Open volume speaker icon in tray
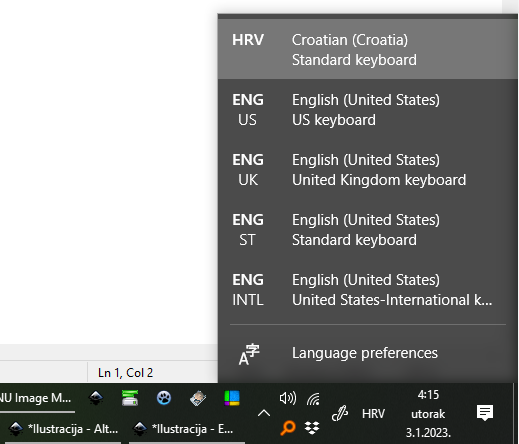This screenshot has height=444, width=519. click(x=288, y=398)
